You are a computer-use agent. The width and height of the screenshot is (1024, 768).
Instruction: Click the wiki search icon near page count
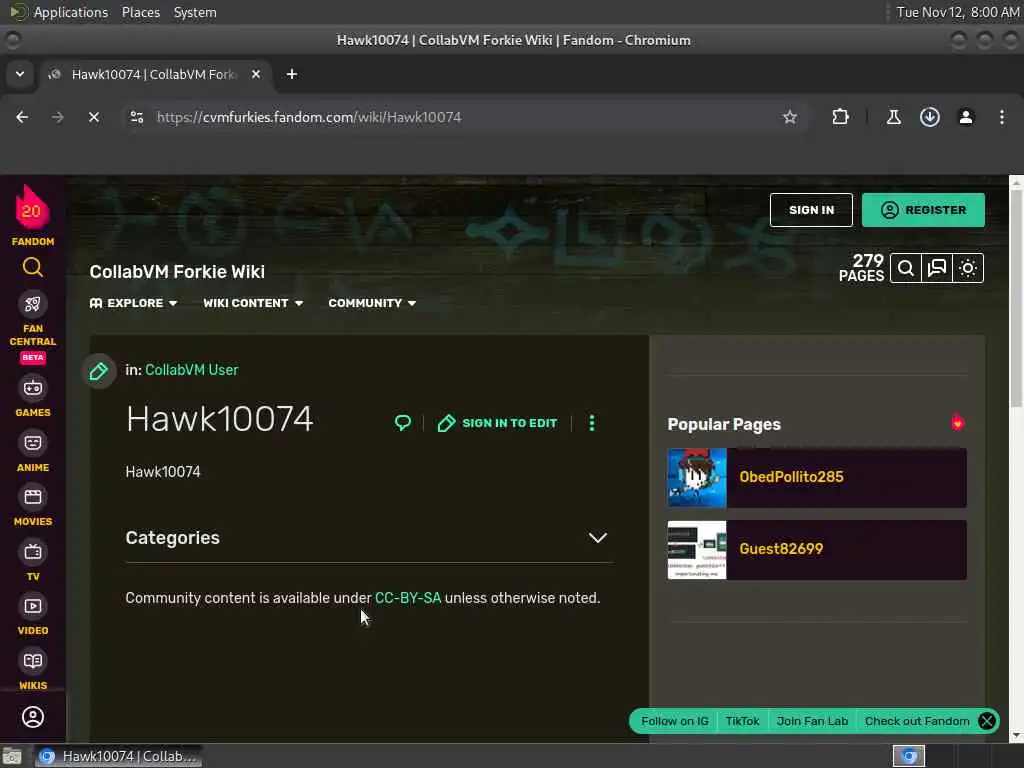coord(906,268)
